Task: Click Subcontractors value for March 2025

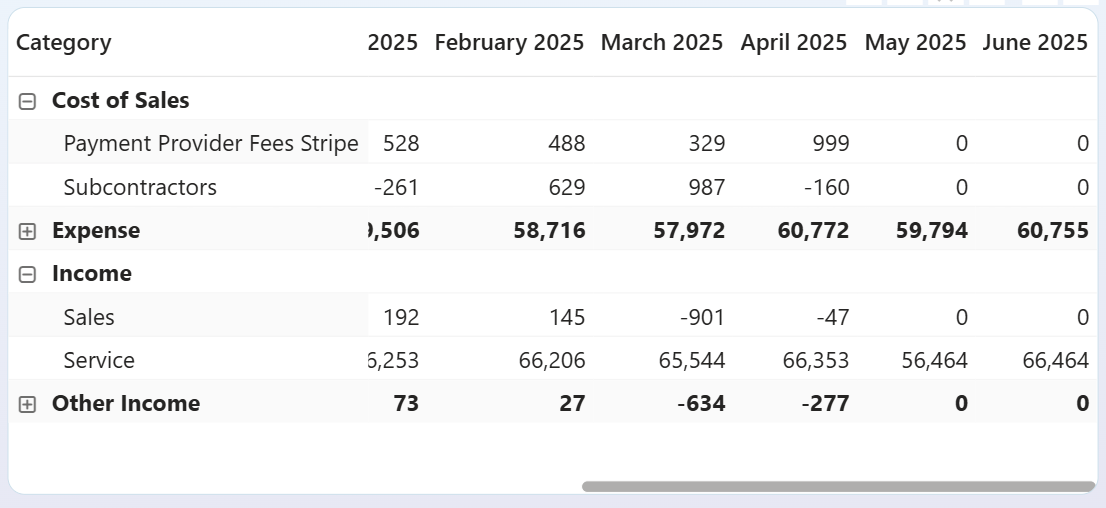Action: [x=706, y=188]
